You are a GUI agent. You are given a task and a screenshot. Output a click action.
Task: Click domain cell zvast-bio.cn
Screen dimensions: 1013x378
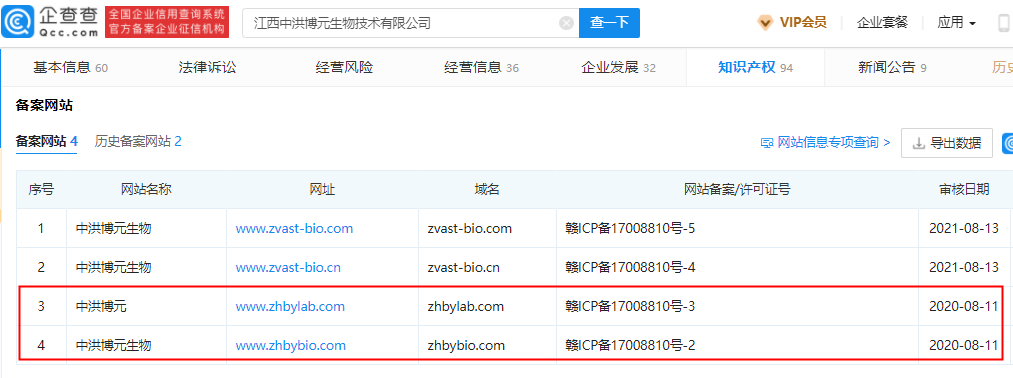[463, 268]
